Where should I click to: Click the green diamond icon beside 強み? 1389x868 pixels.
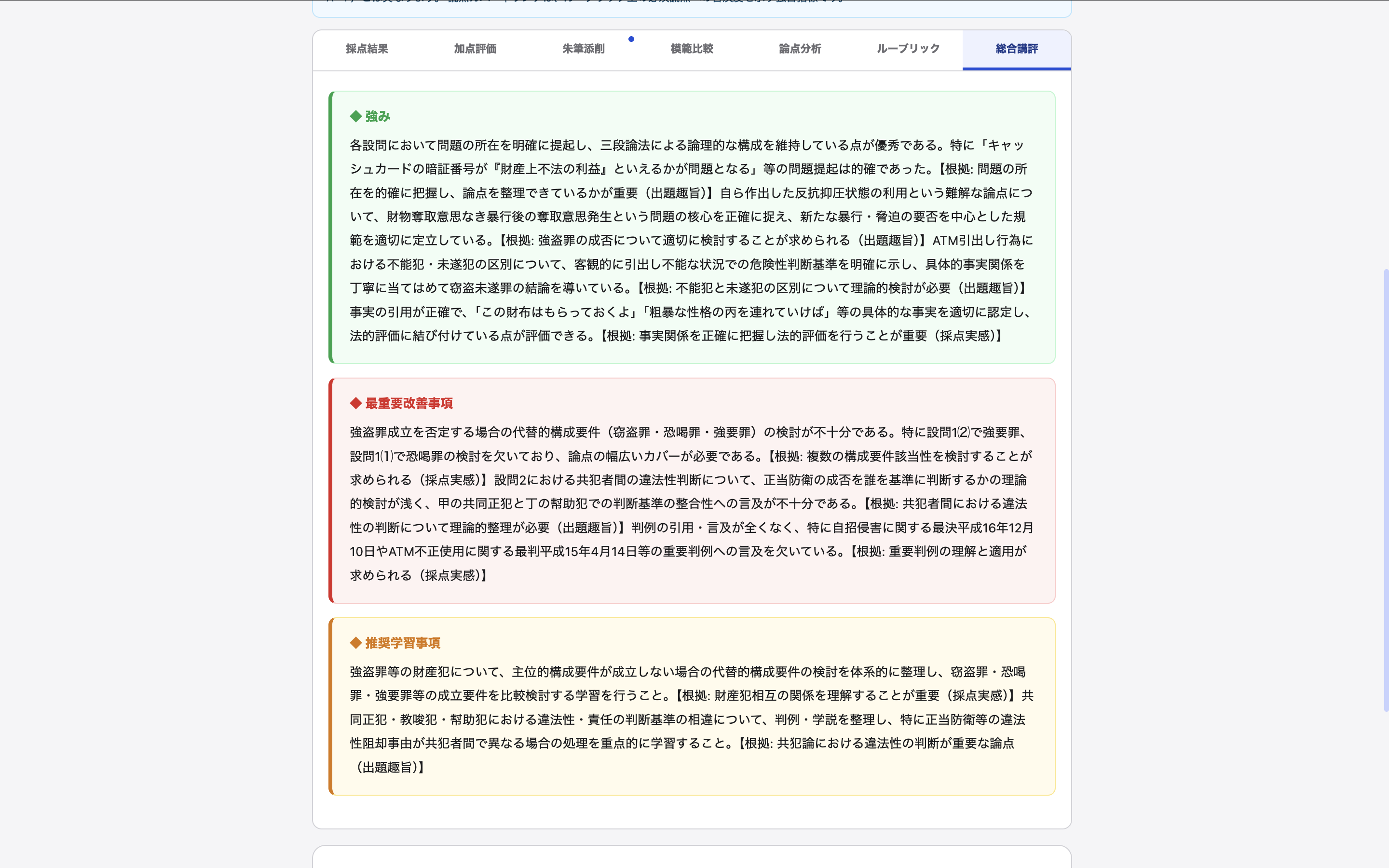(355, 116)
